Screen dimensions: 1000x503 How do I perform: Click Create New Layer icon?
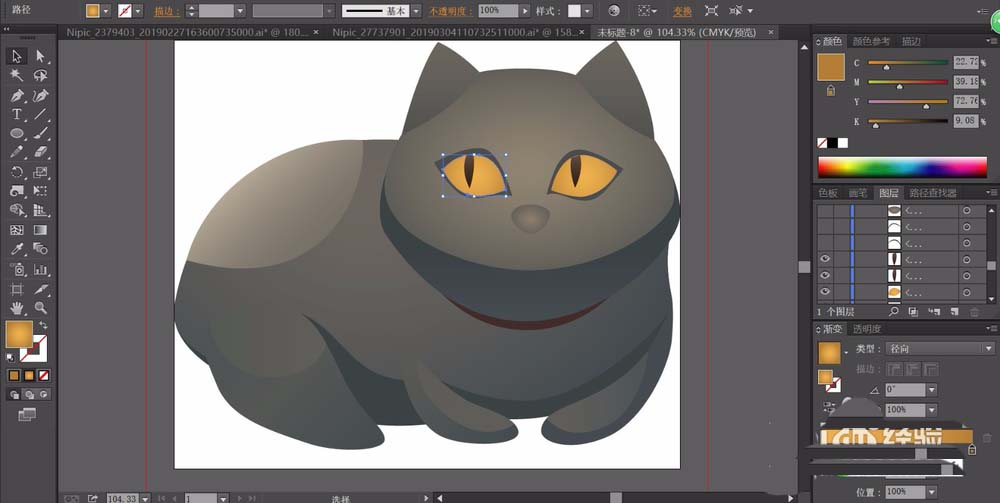pyautogui.click(x=955, y=312)
